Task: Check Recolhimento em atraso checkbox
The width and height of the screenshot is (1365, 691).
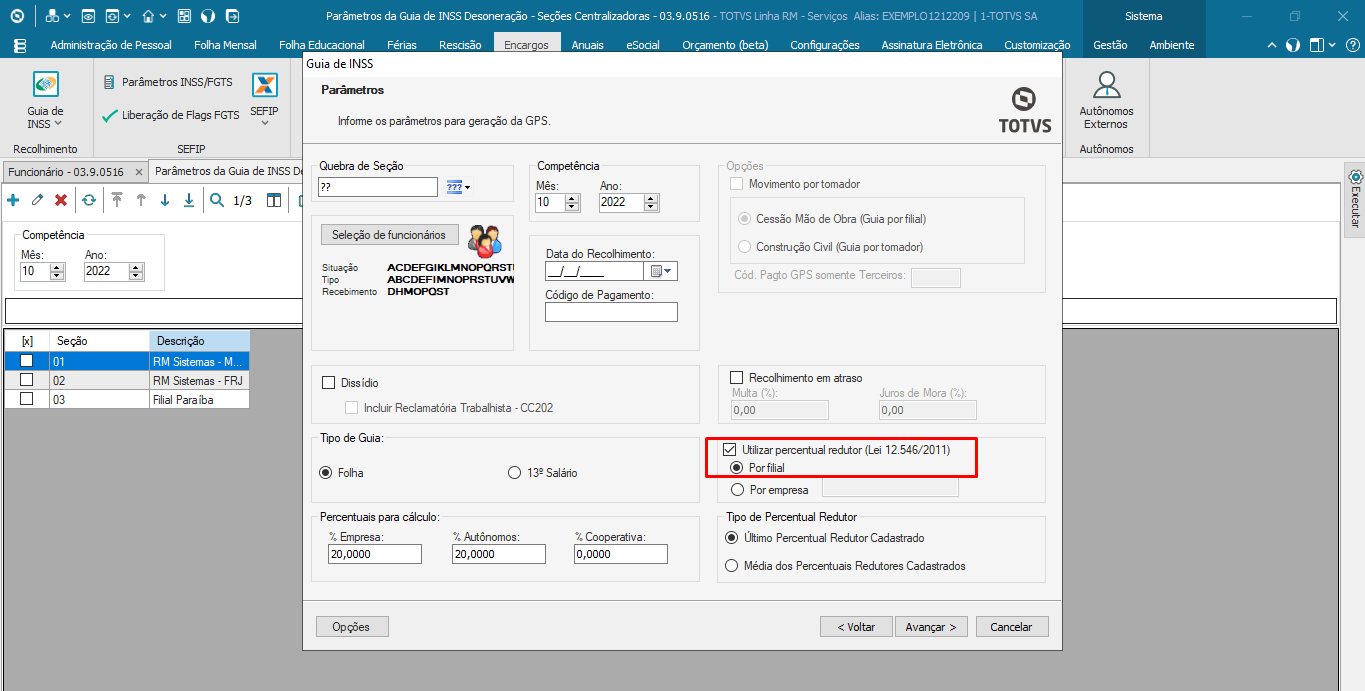Action: click(x=737, y=378)
